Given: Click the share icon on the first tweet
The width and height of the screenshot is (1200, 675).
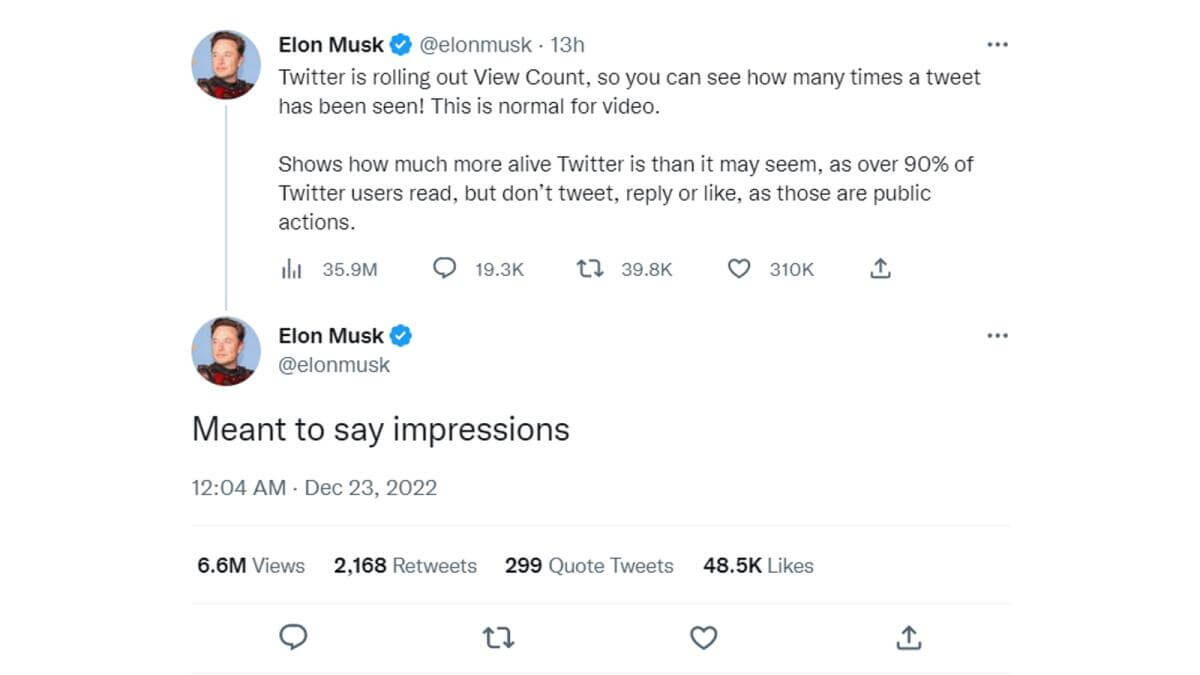Looking at the screenshot, I should tap(880, 269).
